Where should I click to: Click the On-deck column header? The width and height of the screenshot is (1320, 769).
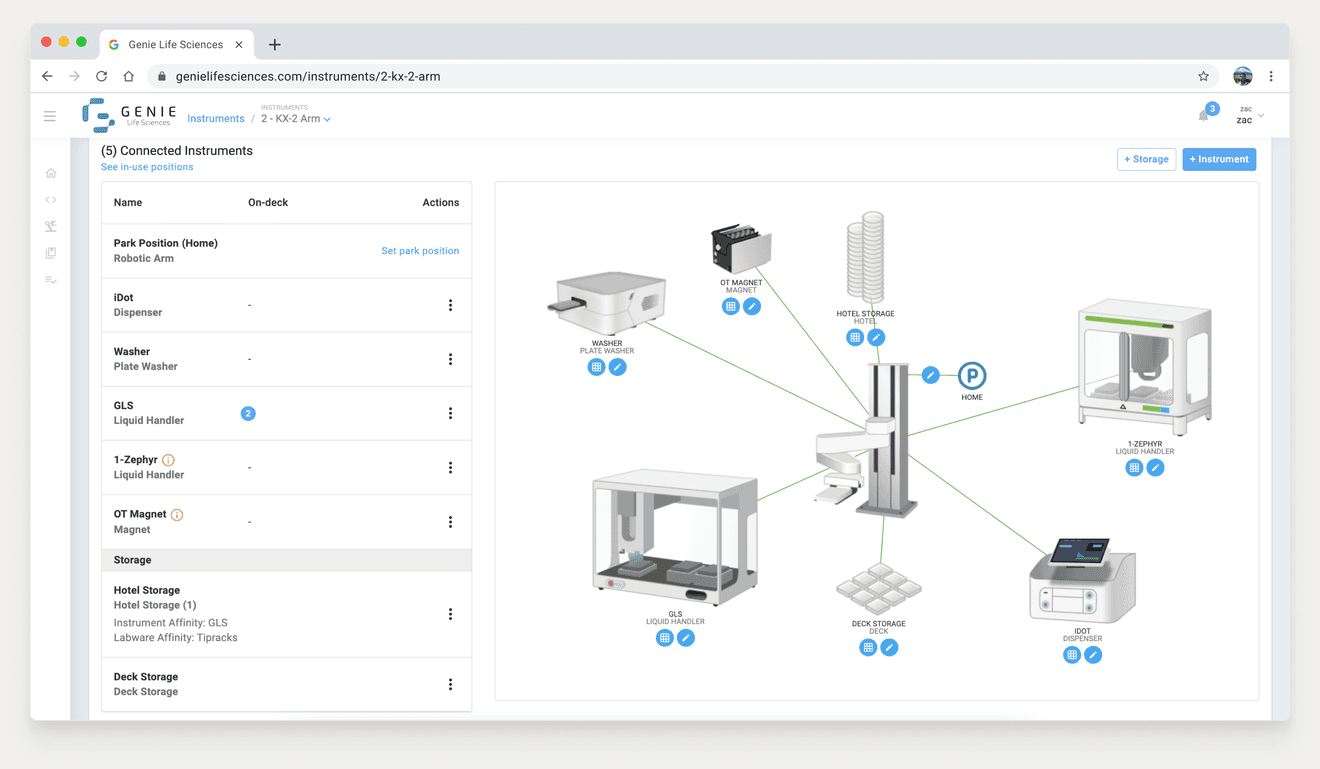[x=268, y=202]
